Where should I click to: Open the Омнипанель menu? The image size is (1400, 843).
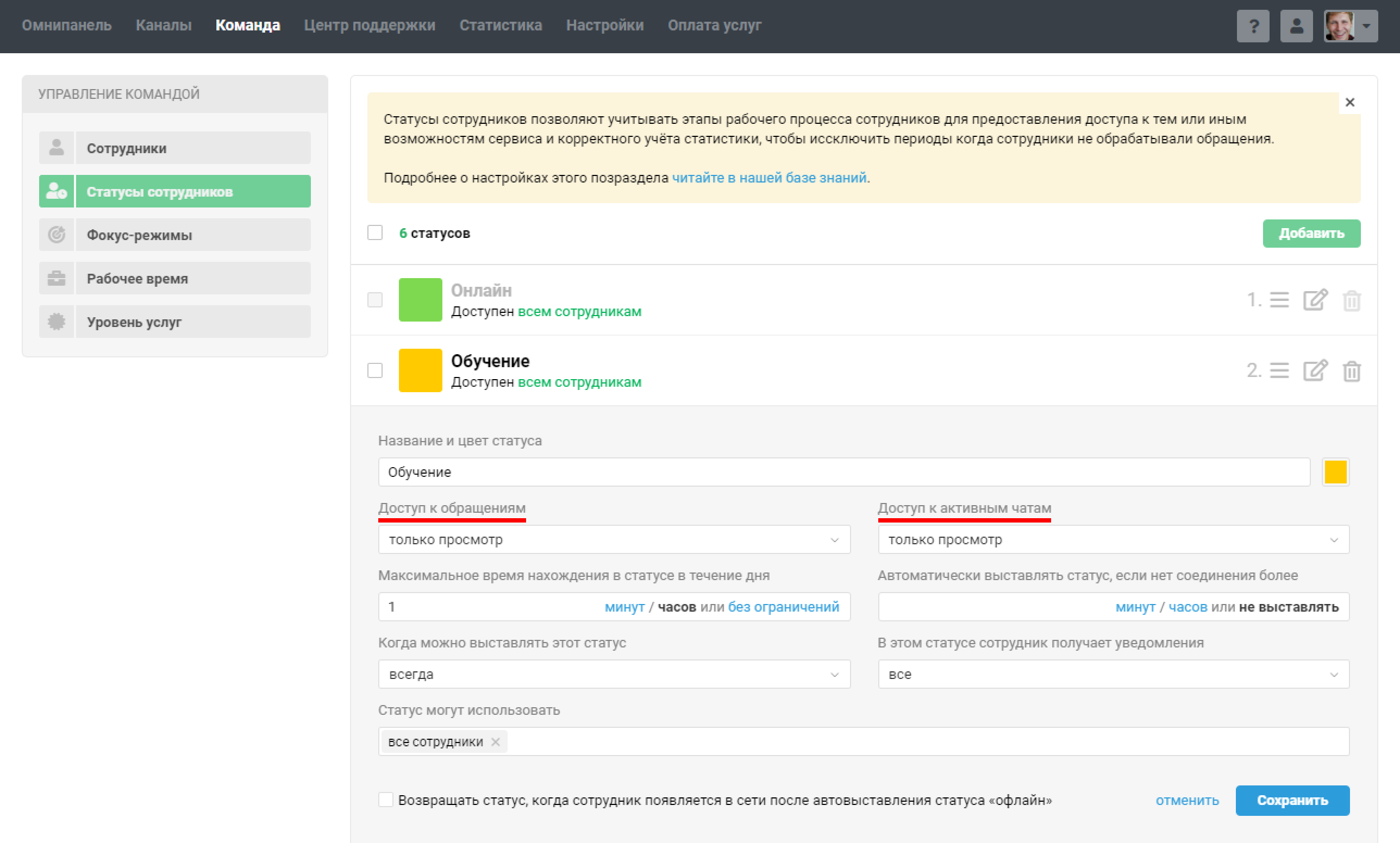(66, 26)
